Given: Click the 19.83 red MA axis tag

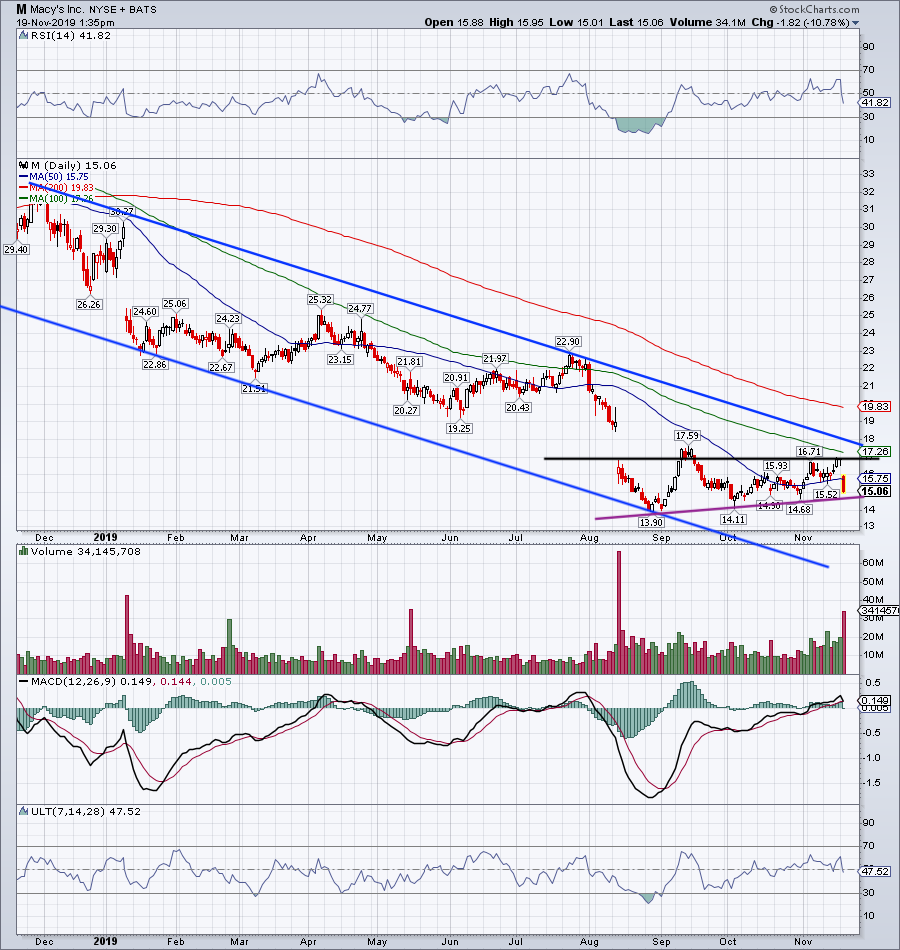Looking at the screenshot, I should (875, 407).
